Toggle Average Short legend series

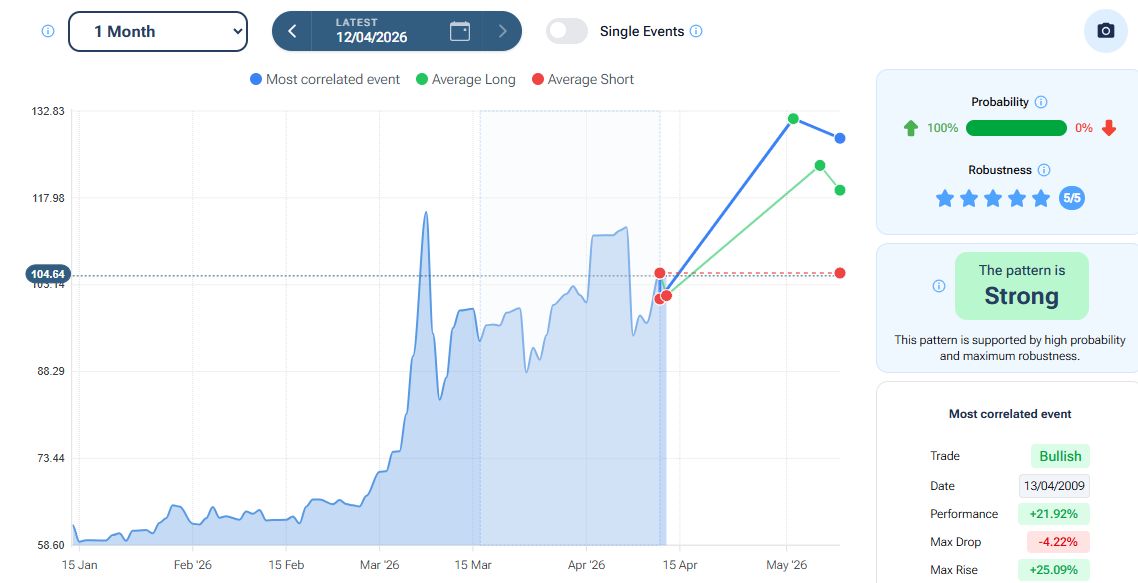(583, 79)
